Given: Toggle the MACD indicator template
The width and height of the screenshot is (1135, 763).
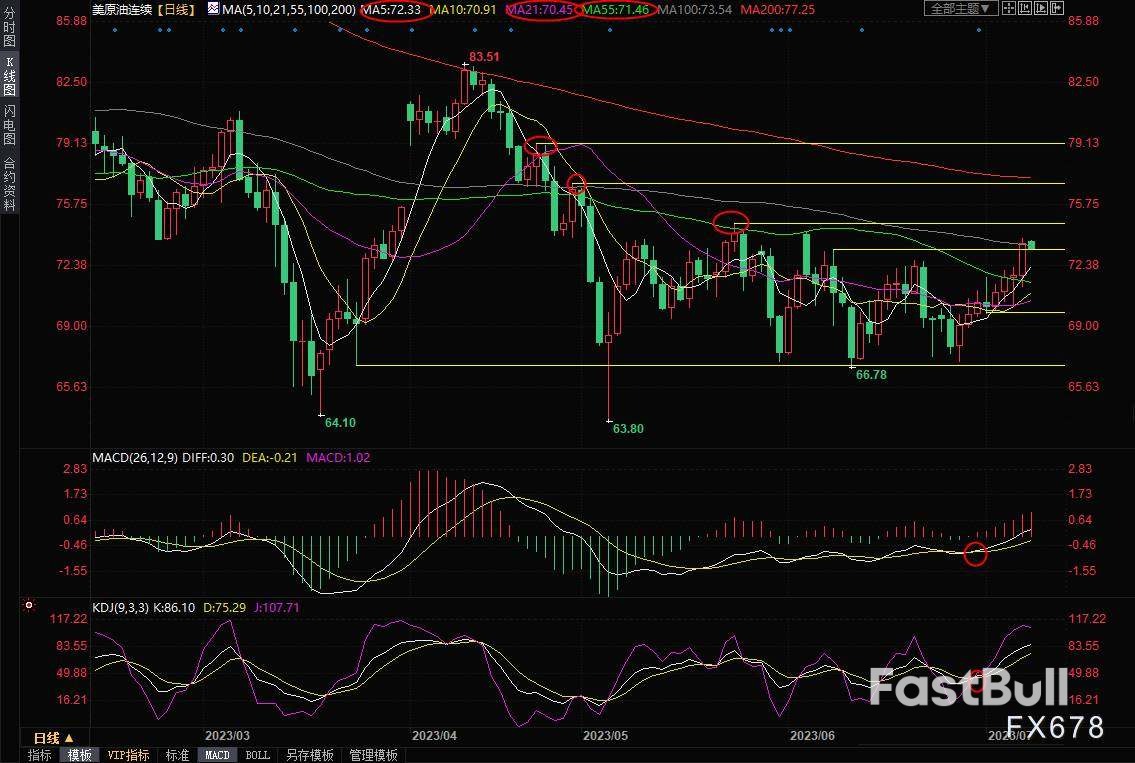Looking at the screenshot, I should pos(217,755).
